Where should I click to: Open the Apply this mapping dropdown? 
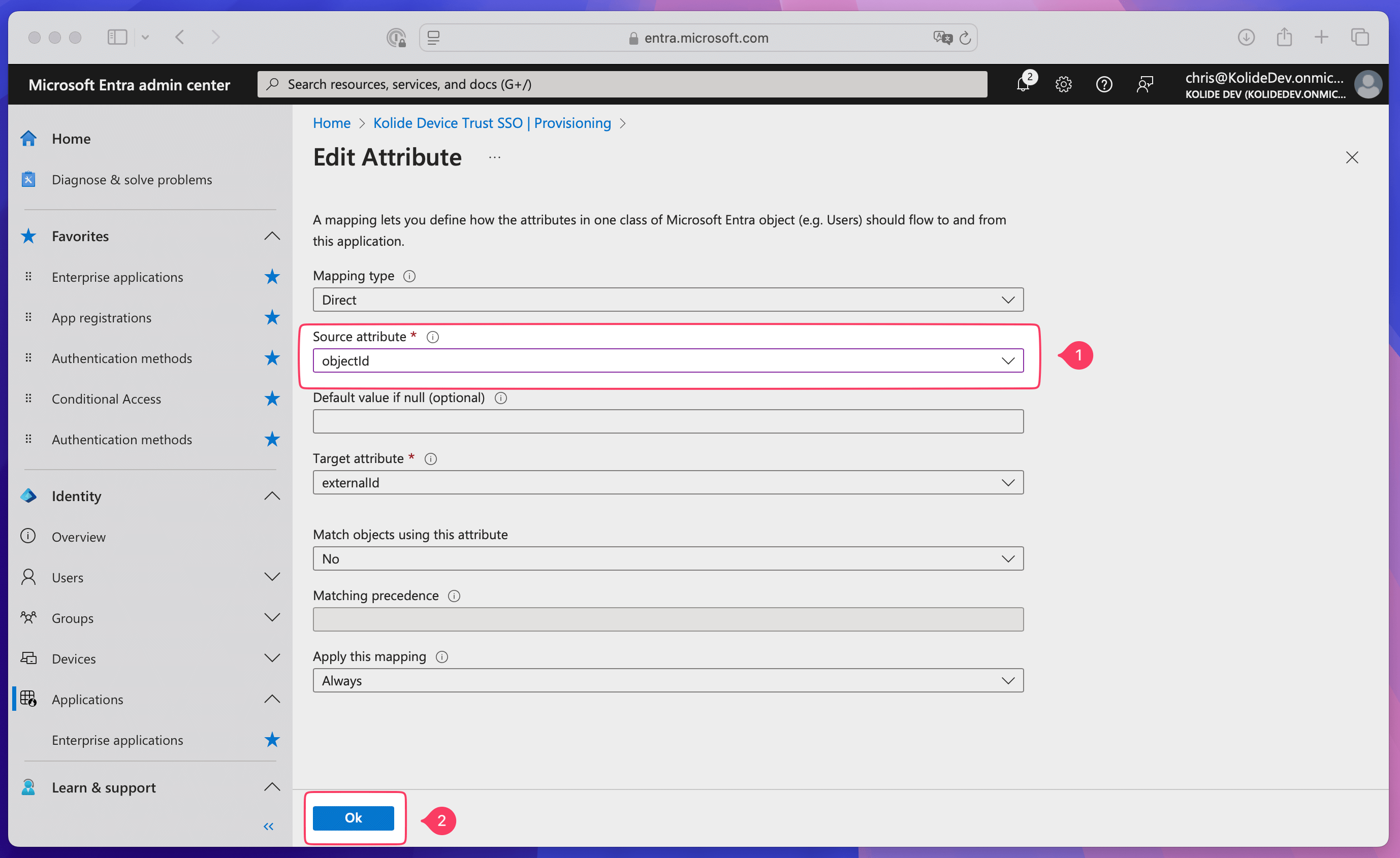[667, 680]
